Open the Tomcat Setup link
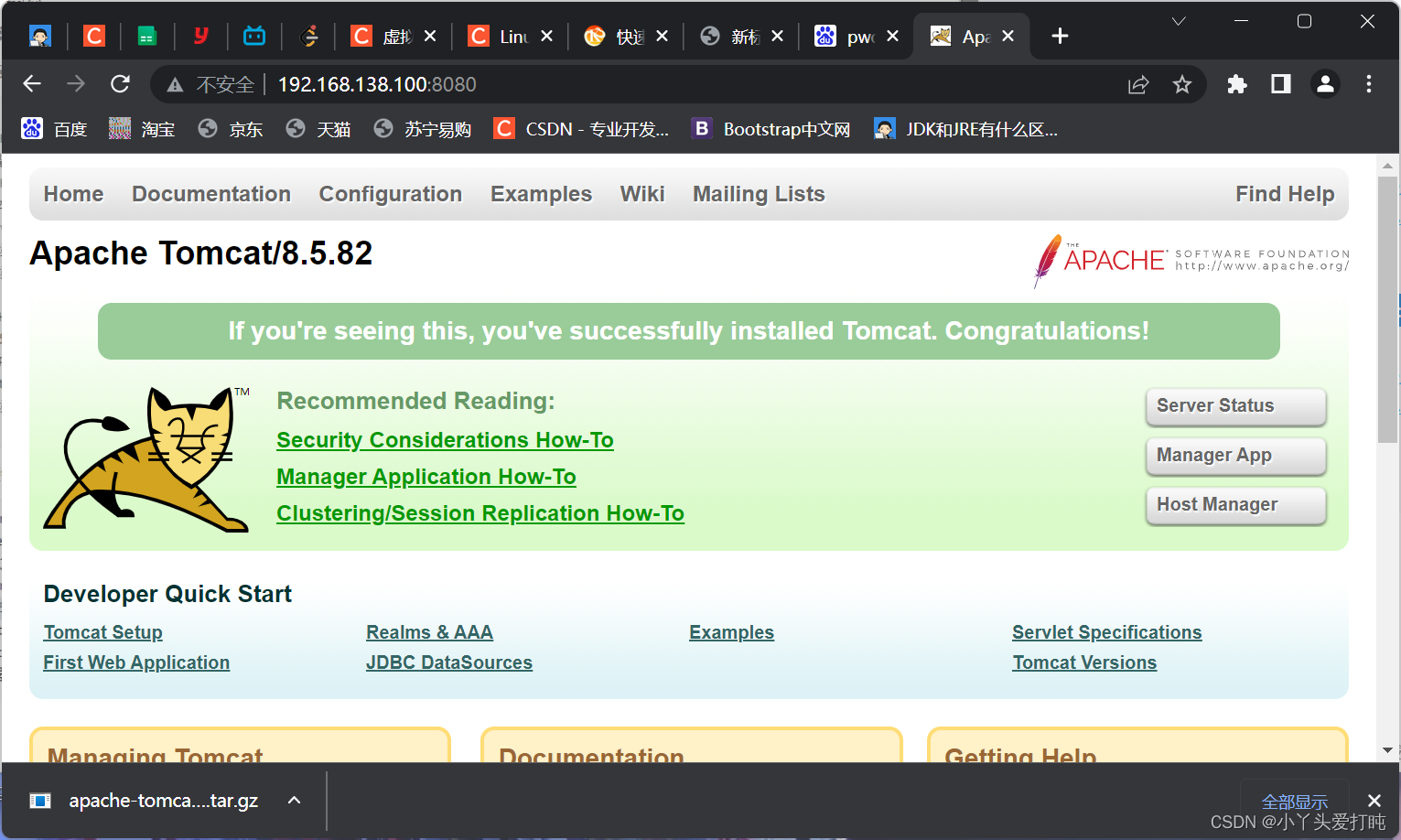 coord(103,632)
